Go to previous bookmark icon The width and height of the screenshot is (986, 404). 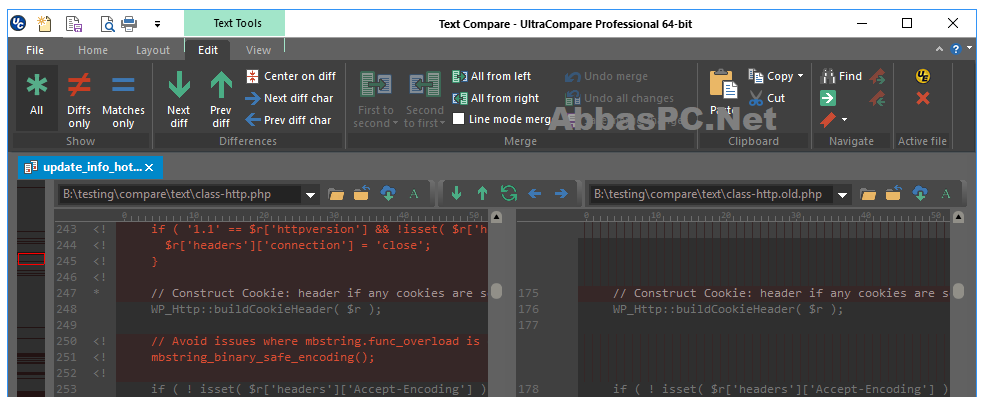(x=877, y=99)
